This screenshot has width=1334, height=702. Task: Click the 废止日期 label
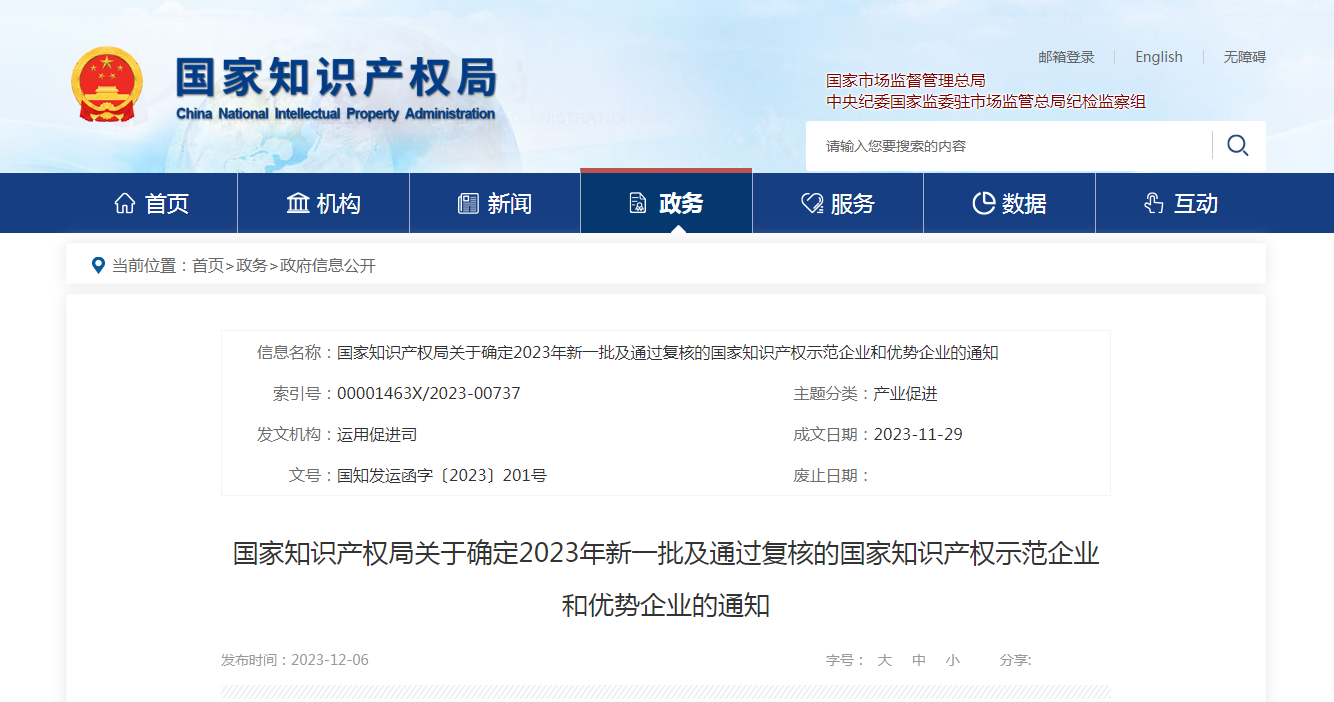(833, 475)
